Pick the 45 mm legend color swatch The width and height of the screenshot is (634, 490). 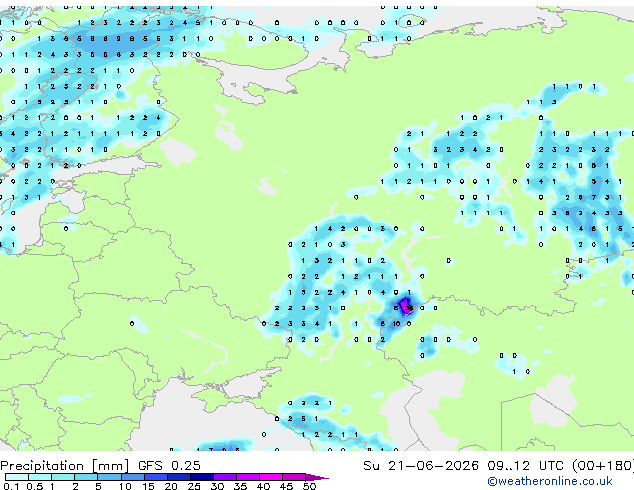coord(294,477)
